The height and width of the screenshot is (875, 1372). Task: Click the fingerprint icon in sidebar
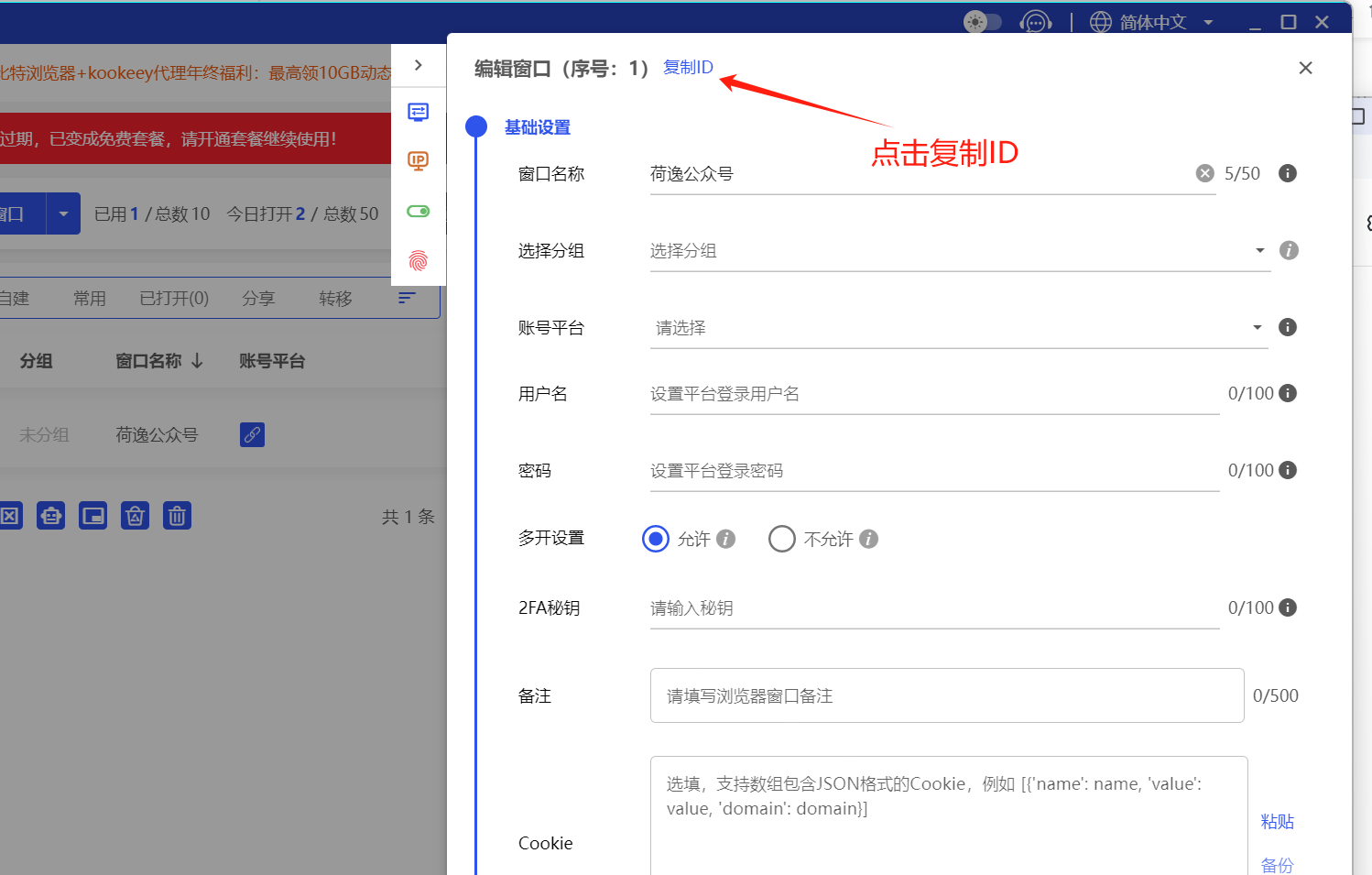click(418, 261)
